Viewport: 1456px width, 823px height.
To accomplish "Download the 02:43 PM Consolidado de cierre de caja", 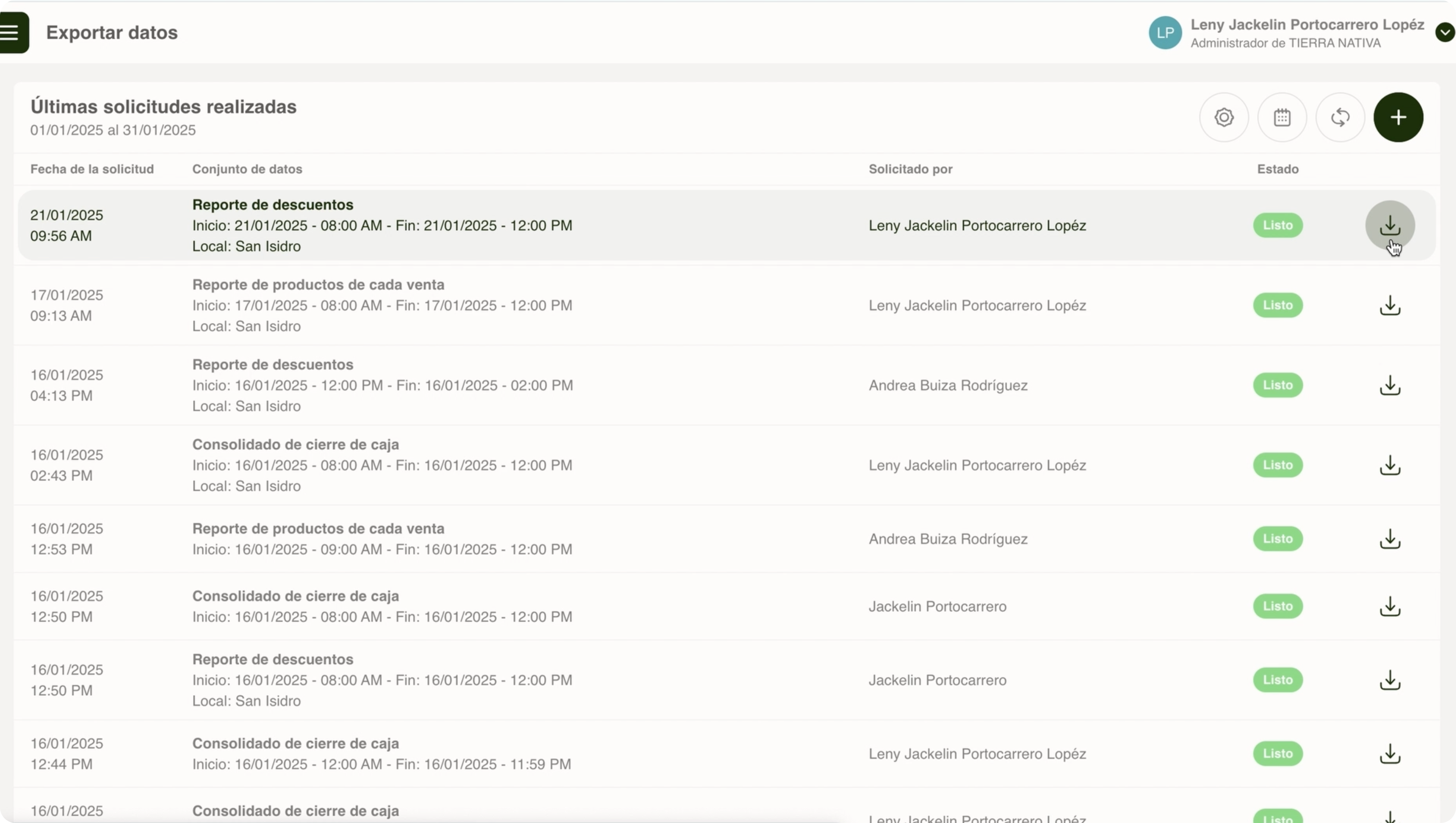I will [x=1390, y=465].
